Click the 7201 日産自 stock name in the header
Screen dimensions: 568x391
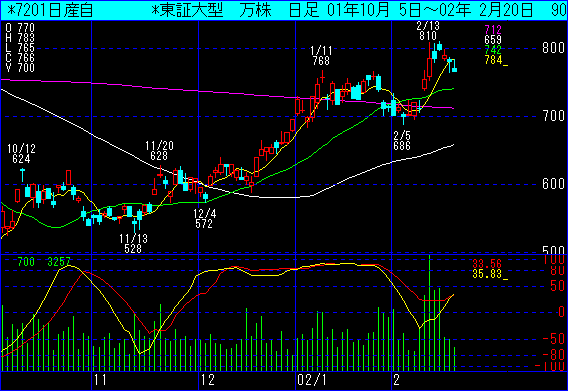[x=50, y=10]
